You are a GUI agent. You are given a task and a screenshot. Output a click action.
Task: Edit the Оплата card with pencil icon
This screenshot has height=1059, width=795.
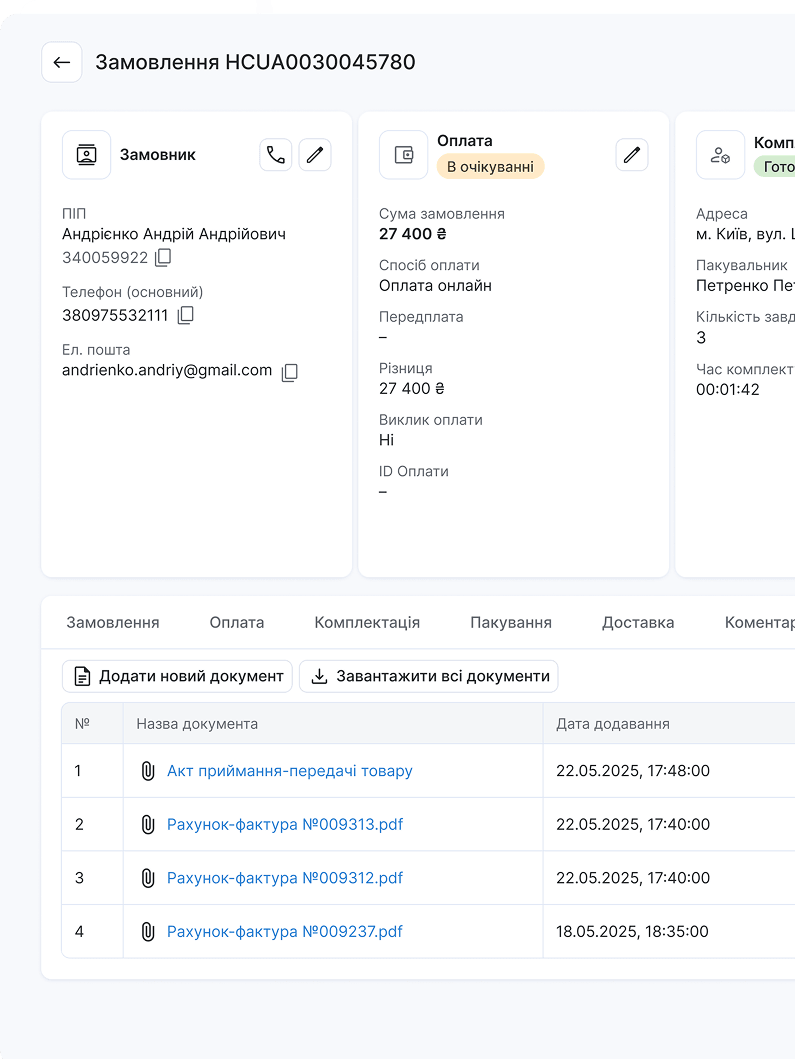632,155
